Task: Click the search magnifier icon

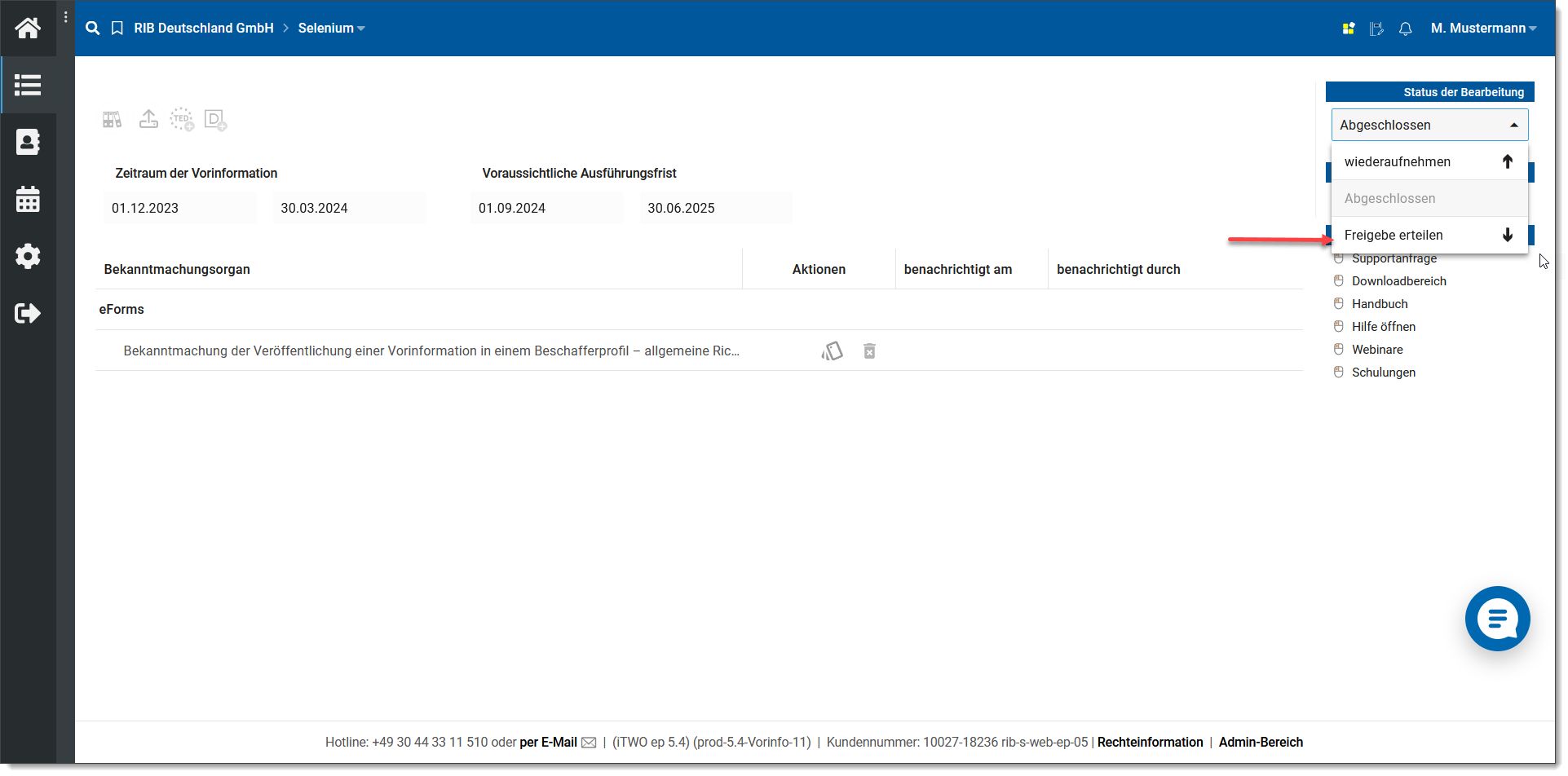Action: coord(93,29)
